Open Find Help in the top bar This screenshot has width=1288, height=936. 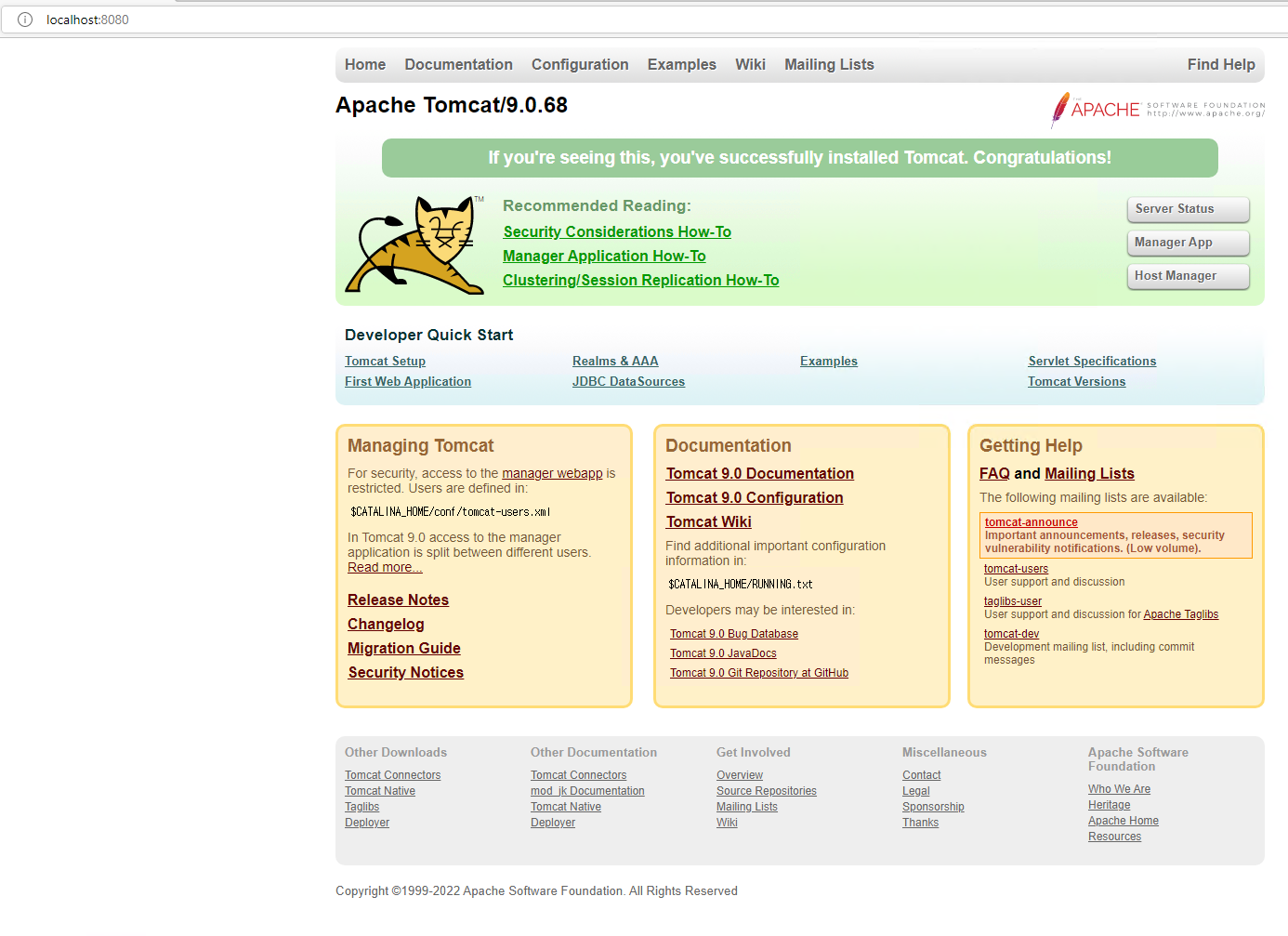[x=1221, y=64]
